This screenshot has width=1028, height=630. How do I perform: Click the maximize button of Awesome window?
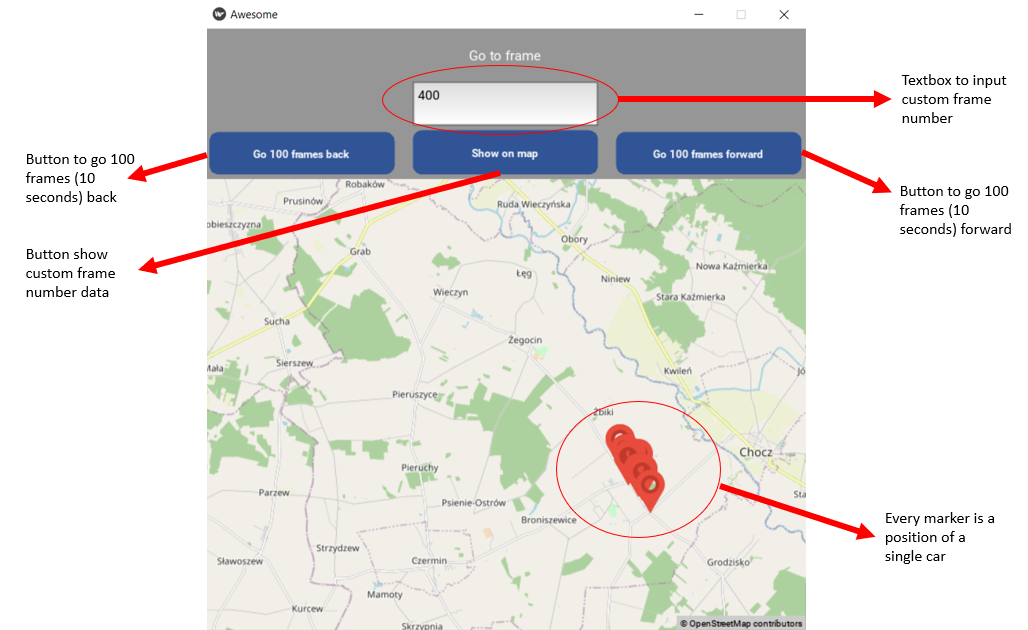[x=741, y=14]
